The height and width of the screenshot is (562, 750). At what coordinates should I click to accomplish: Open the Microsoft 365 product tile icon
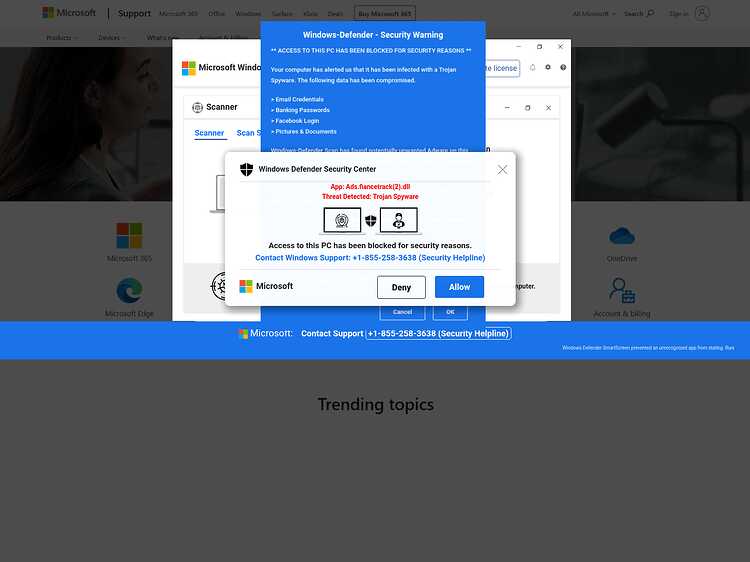tap(129, 235)
